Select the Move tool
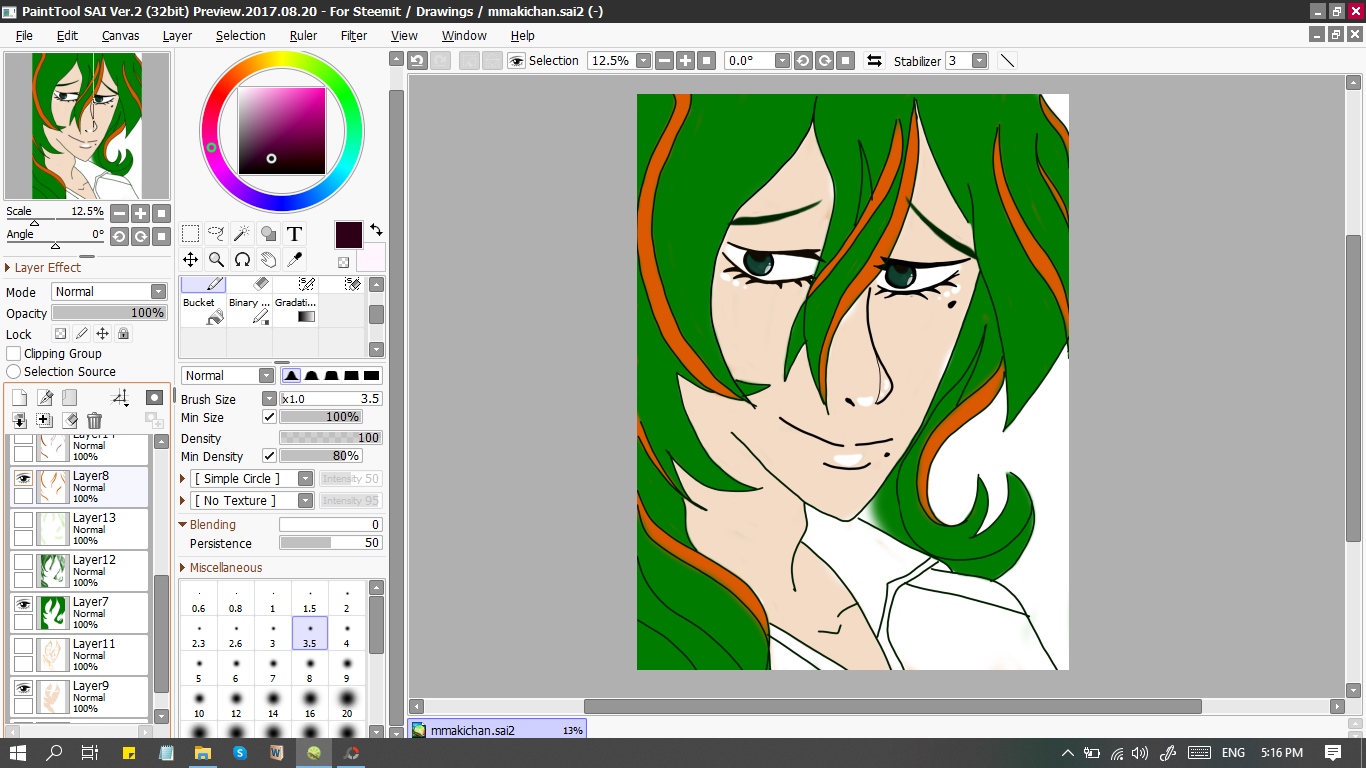Viewport: 1366px width, 768px height. point(190,260)
